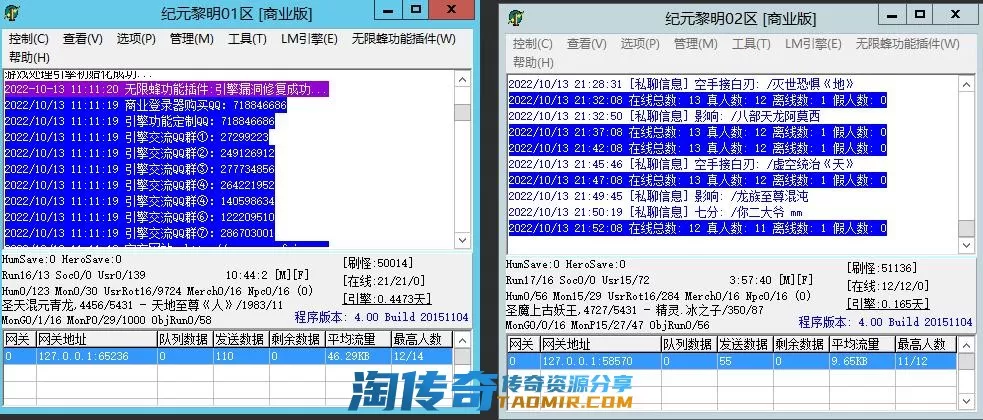Select the 21:32:50 八部天龙阿莫西 chat line
The image size is (983, 420).
(x=664, y=117)
